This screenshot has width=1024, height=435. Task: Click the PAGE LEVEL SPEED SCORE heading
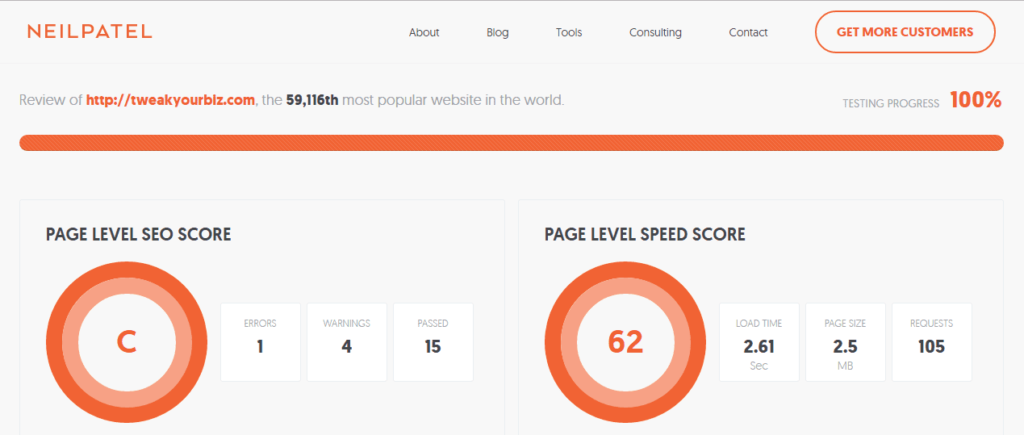[x=645, y=234]
